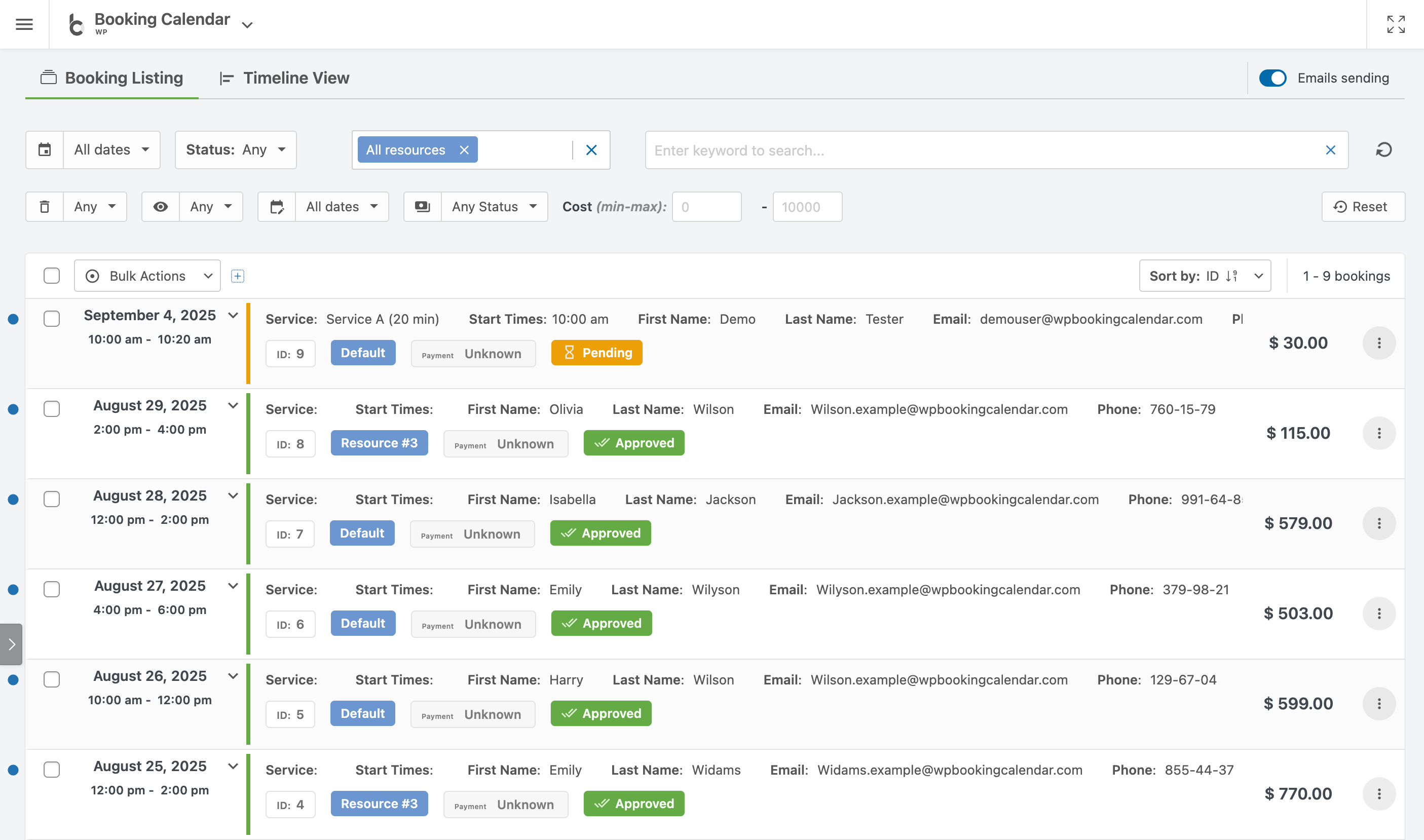Select the August 28, 2025 booking checkbox
Screen dimensions: 1424x840
(x=52, y=499)
